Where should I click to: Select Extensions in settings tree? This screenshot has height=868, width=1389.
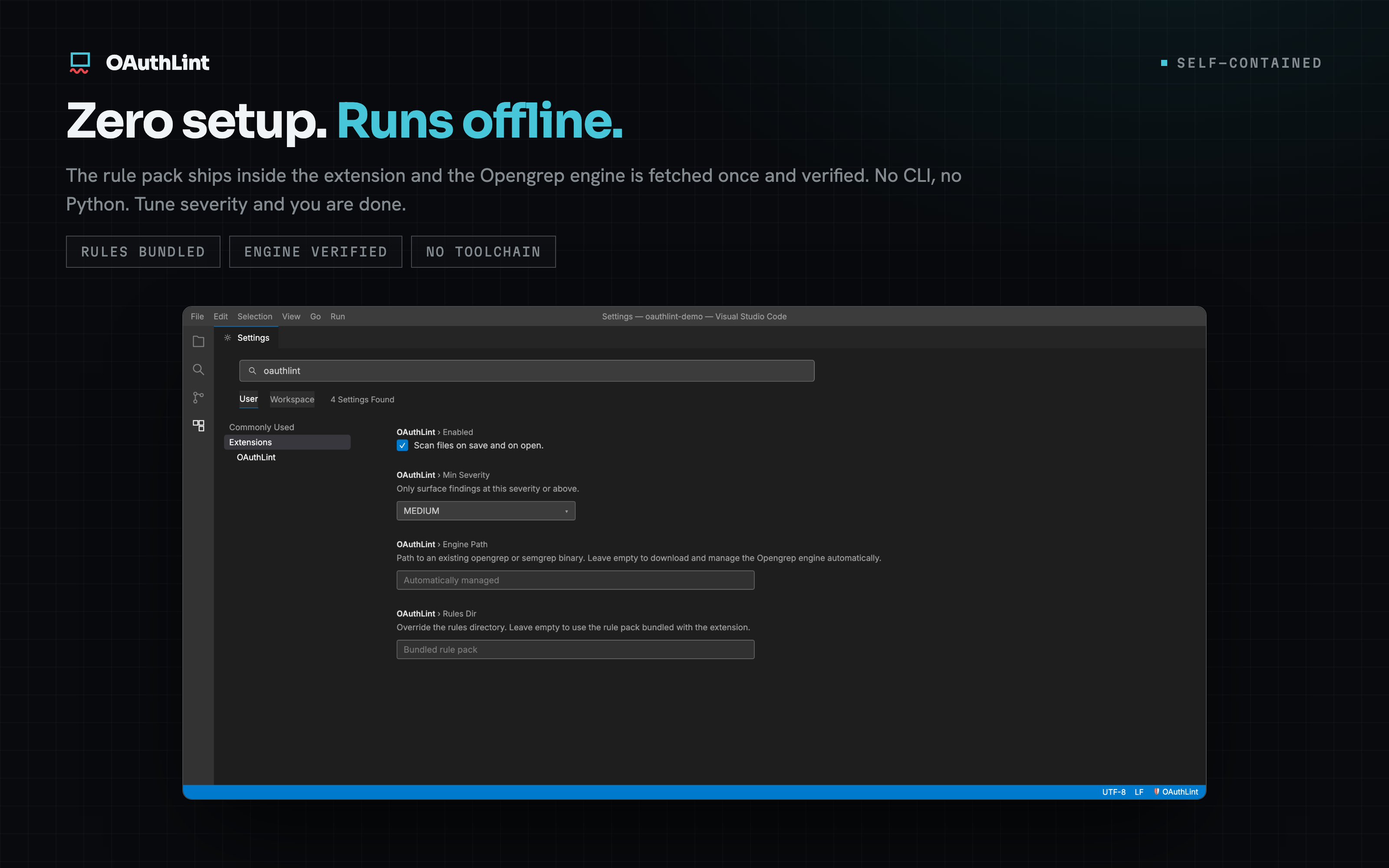click(287, 442)
